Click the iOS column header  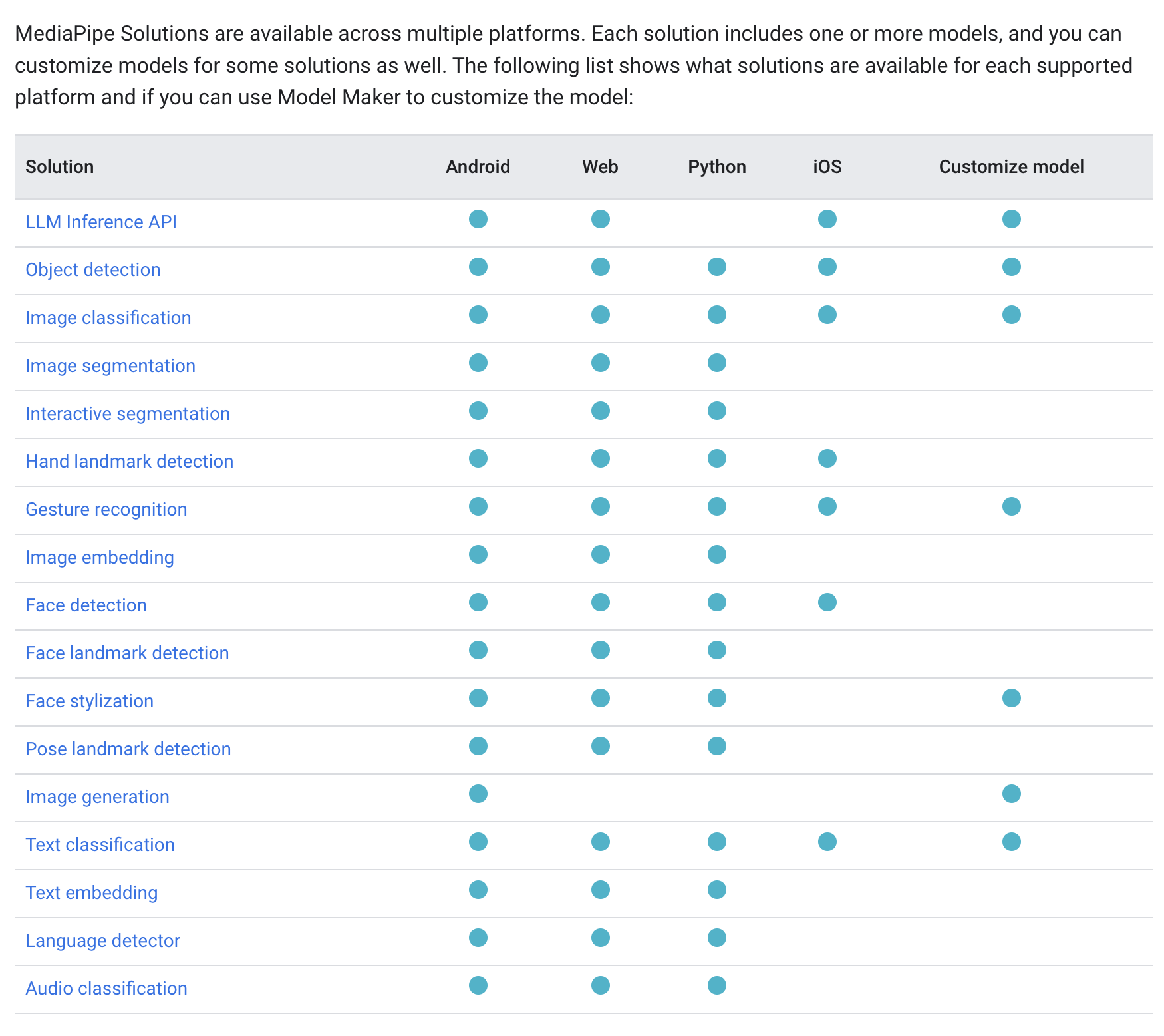coord(827,166)
